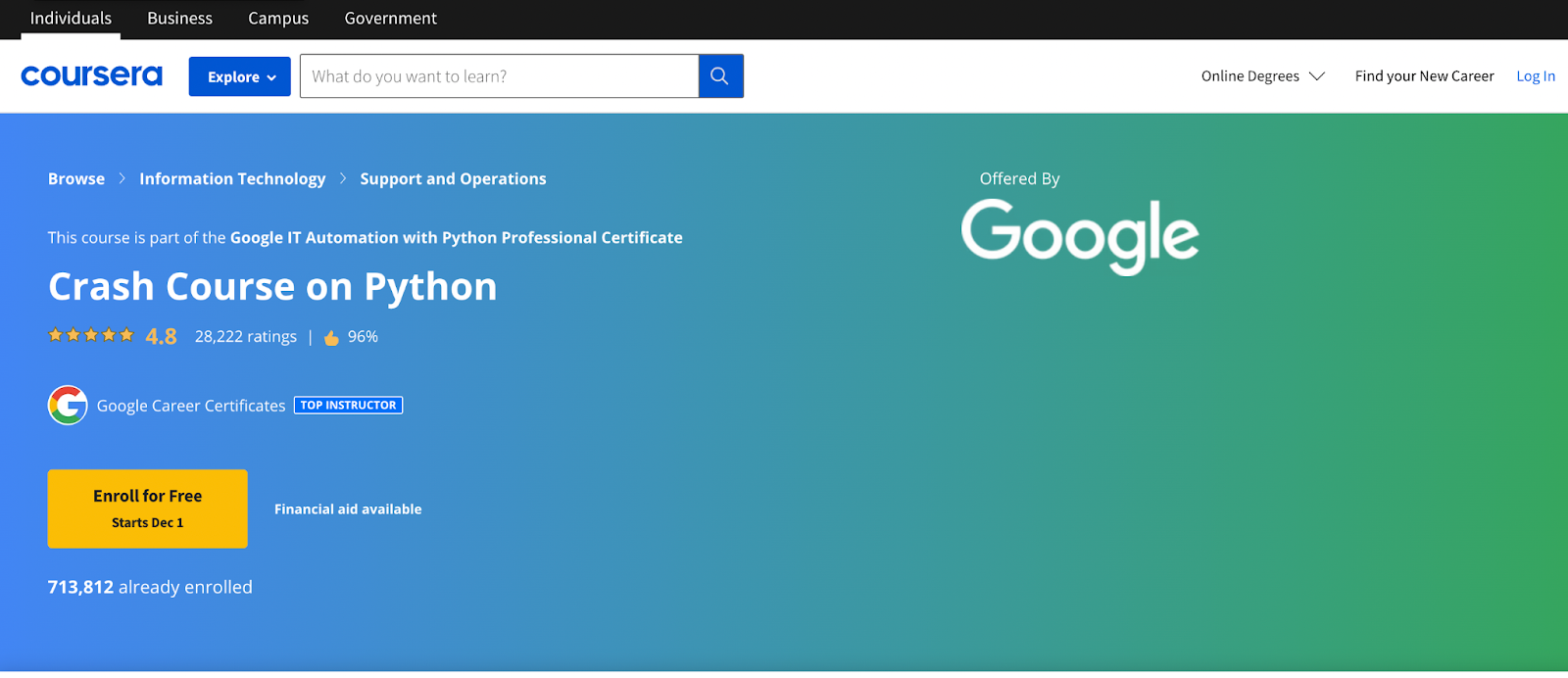Click the Coursera logo
Screen dimensions: 1568x678
91,75
